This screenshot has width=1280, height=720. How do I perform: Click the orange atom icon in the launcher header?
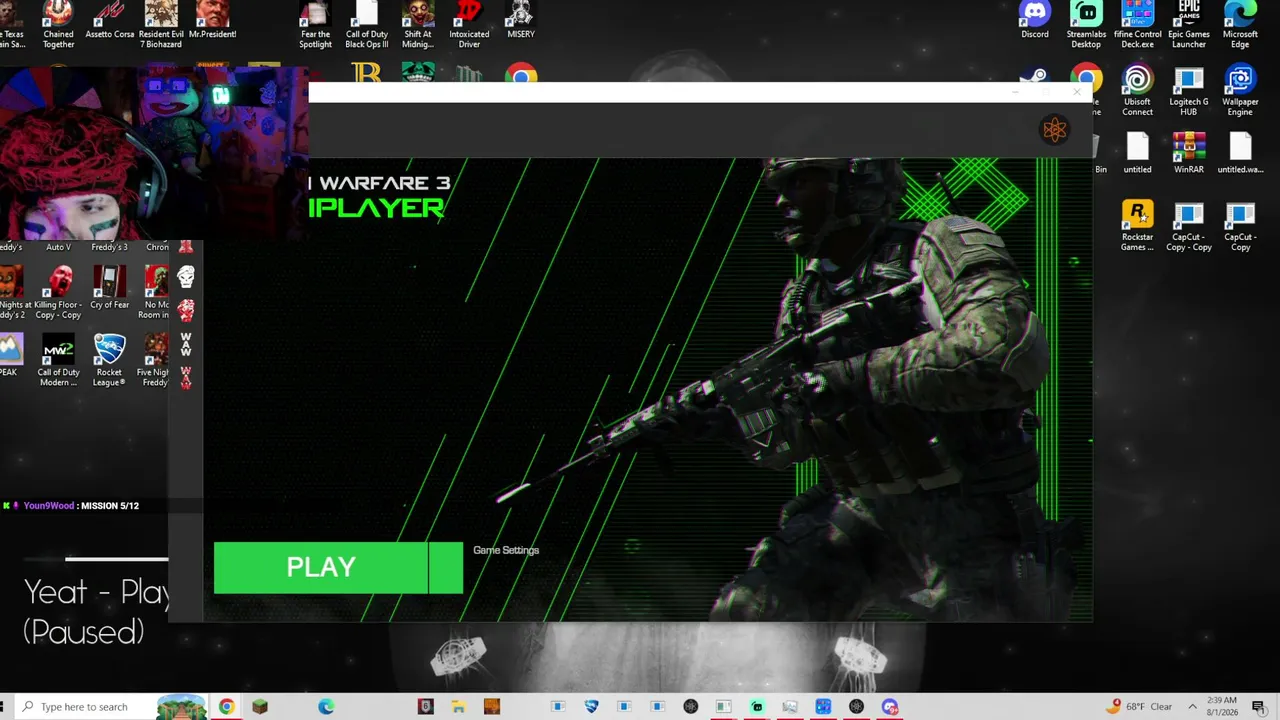coord(1054,129)
